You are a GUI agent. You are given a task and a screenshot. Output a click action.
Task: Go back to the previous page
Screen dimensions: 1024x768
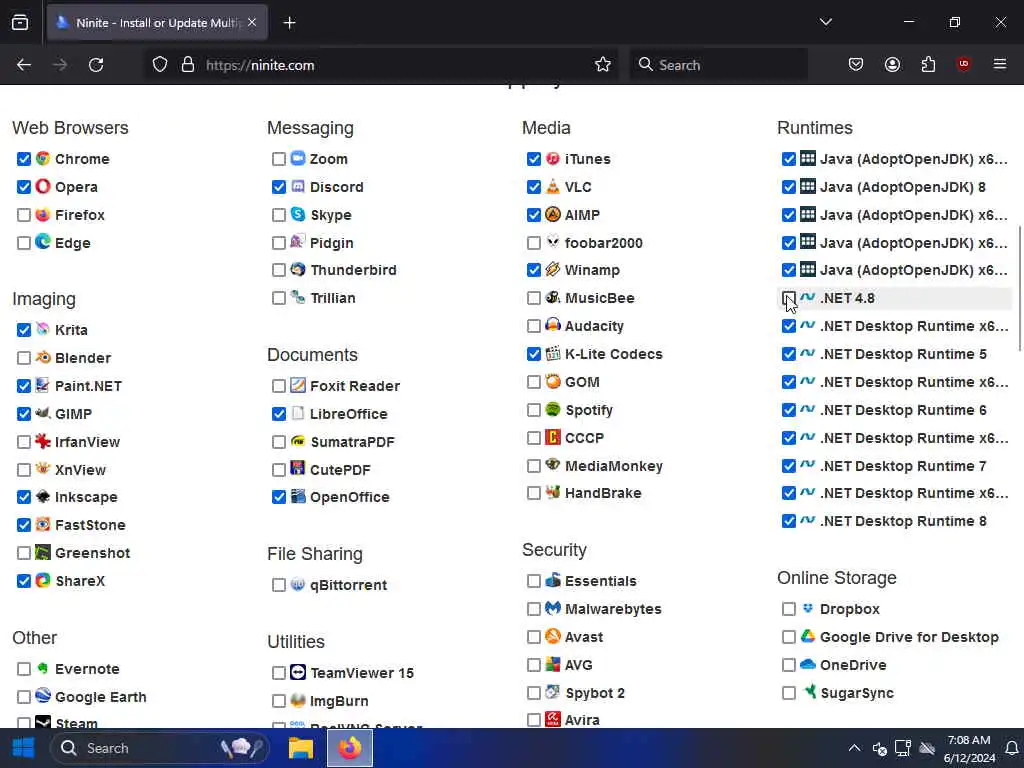(24, 65)
